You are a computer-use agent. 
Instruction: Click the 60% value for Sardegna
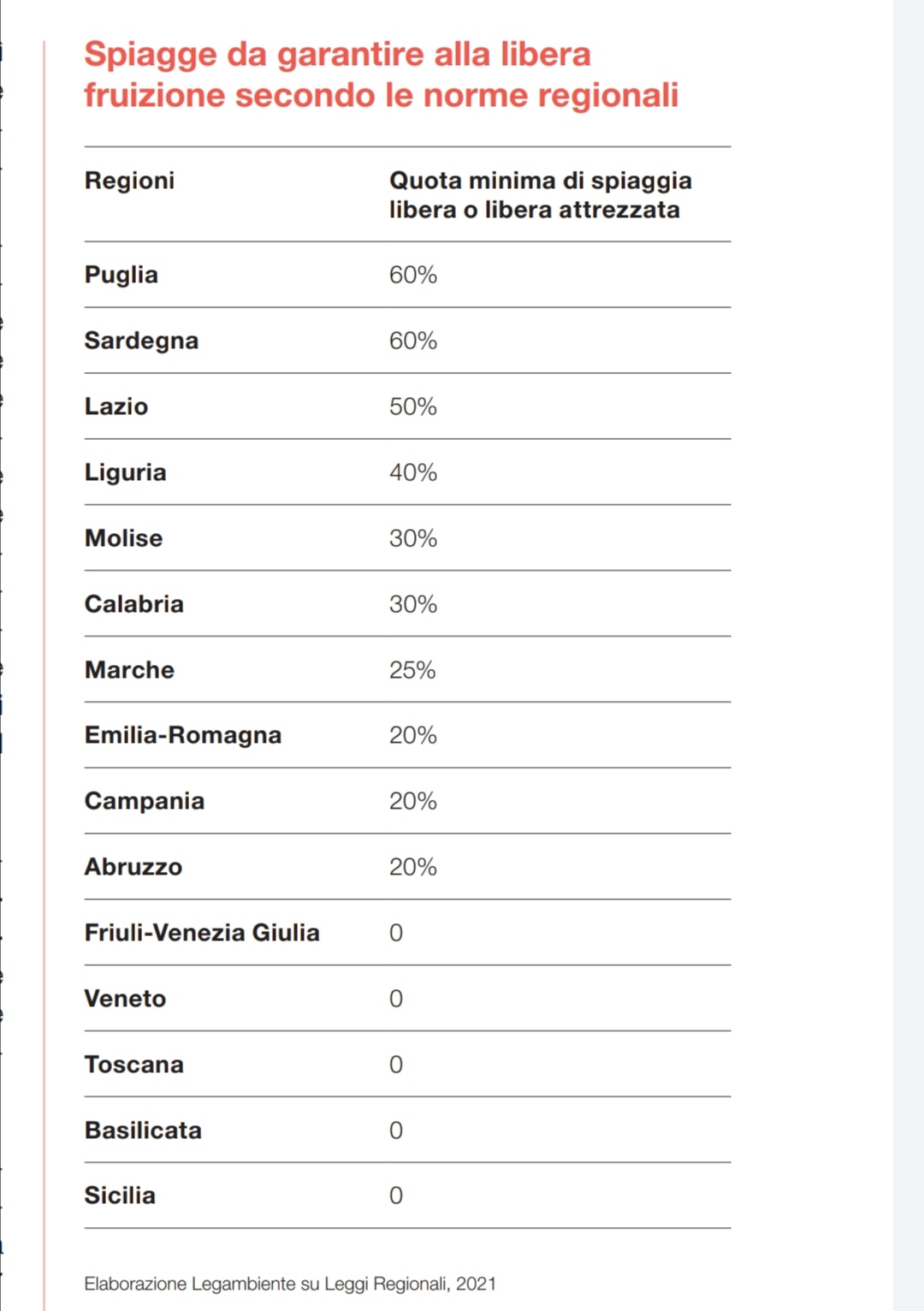pyautogui.click(x=413, y=341)
